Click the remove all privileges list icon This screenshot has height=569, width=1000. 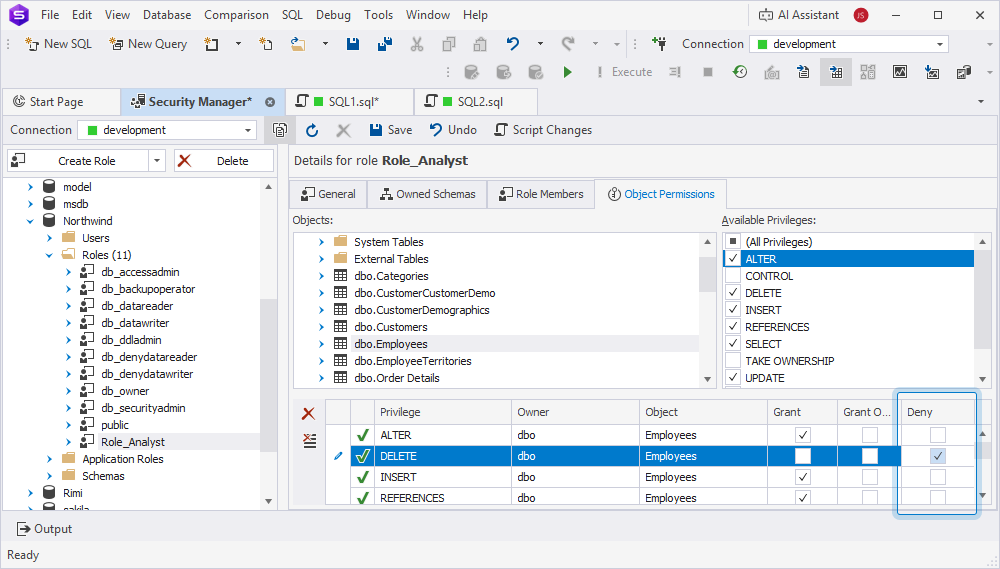pyautogui.click(x=309, y=440)
